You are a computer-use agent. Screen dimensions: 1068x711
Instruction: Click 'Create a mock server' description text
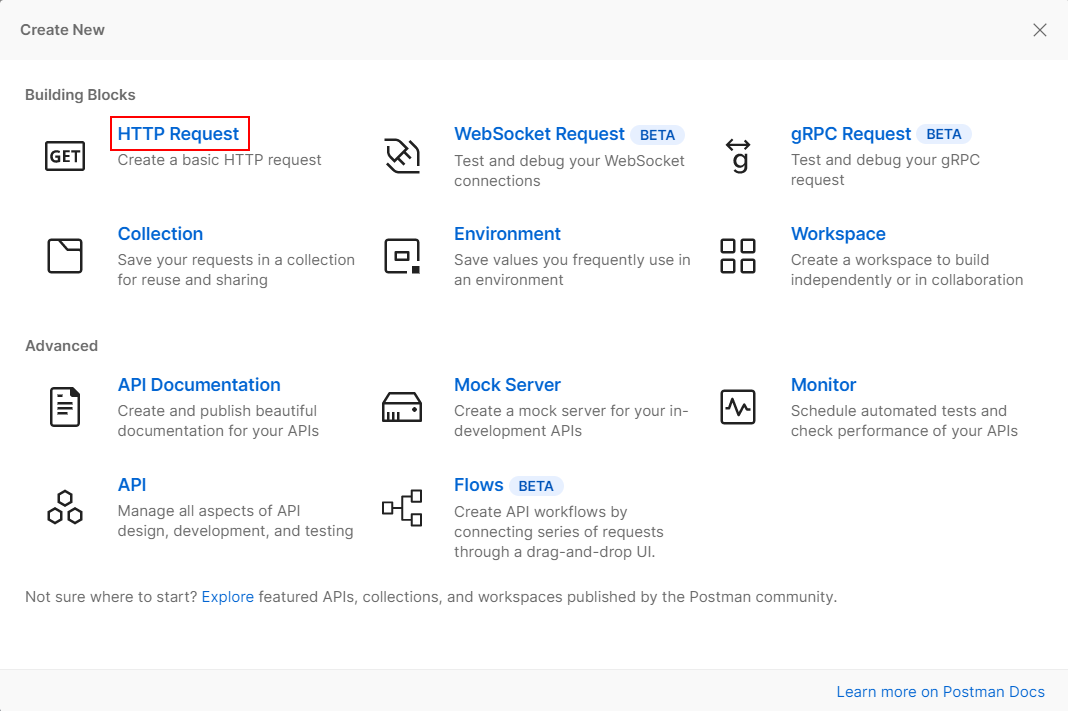[x=571, y=421]
